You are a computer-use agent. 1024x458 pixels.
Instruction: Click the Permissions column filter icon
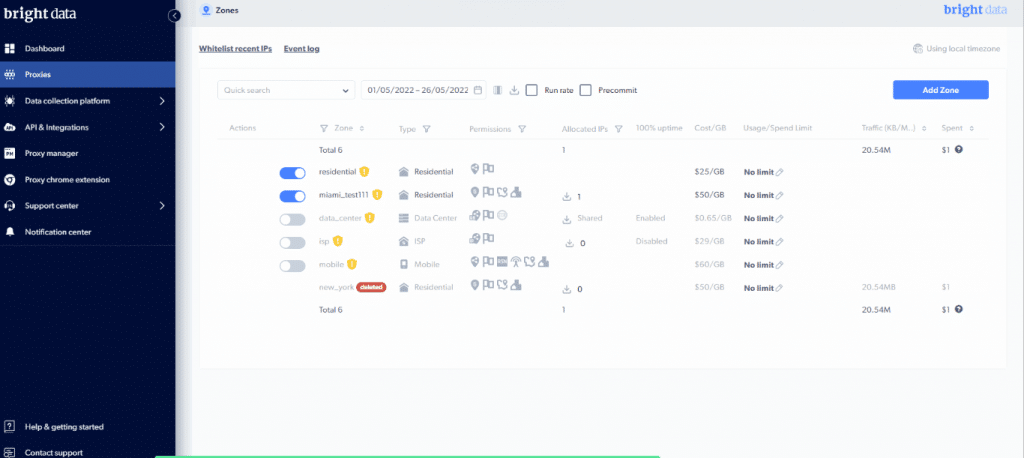[522, 129]
